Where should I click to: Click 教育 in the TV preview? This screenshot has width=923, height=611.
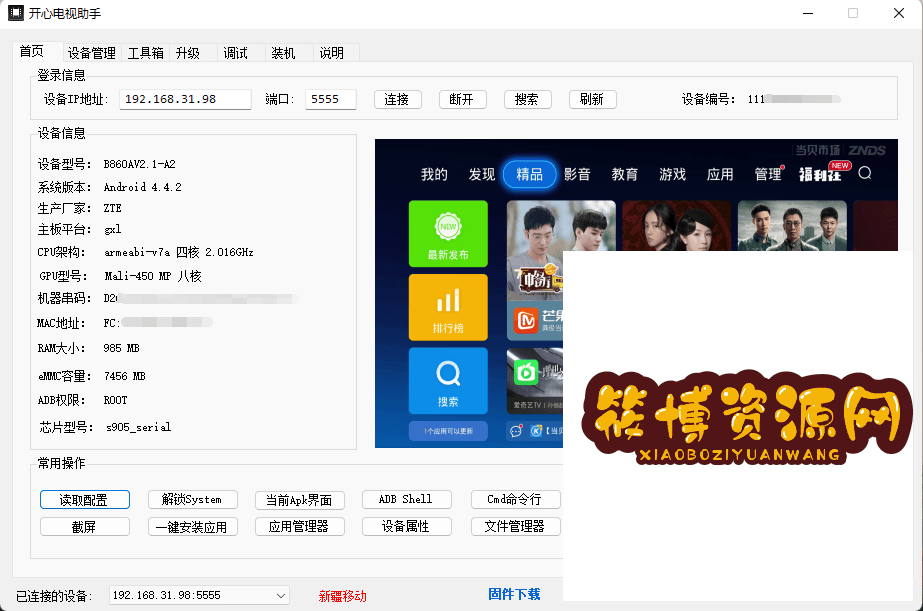[x=625, y=174]
